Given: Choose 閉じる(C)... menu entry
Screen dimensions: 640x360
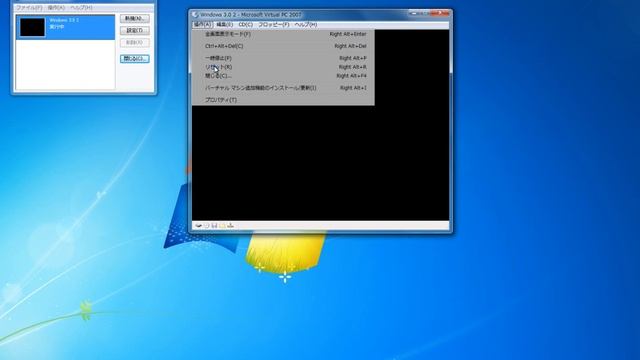Looking at the screenshot, I should point(283,76).
